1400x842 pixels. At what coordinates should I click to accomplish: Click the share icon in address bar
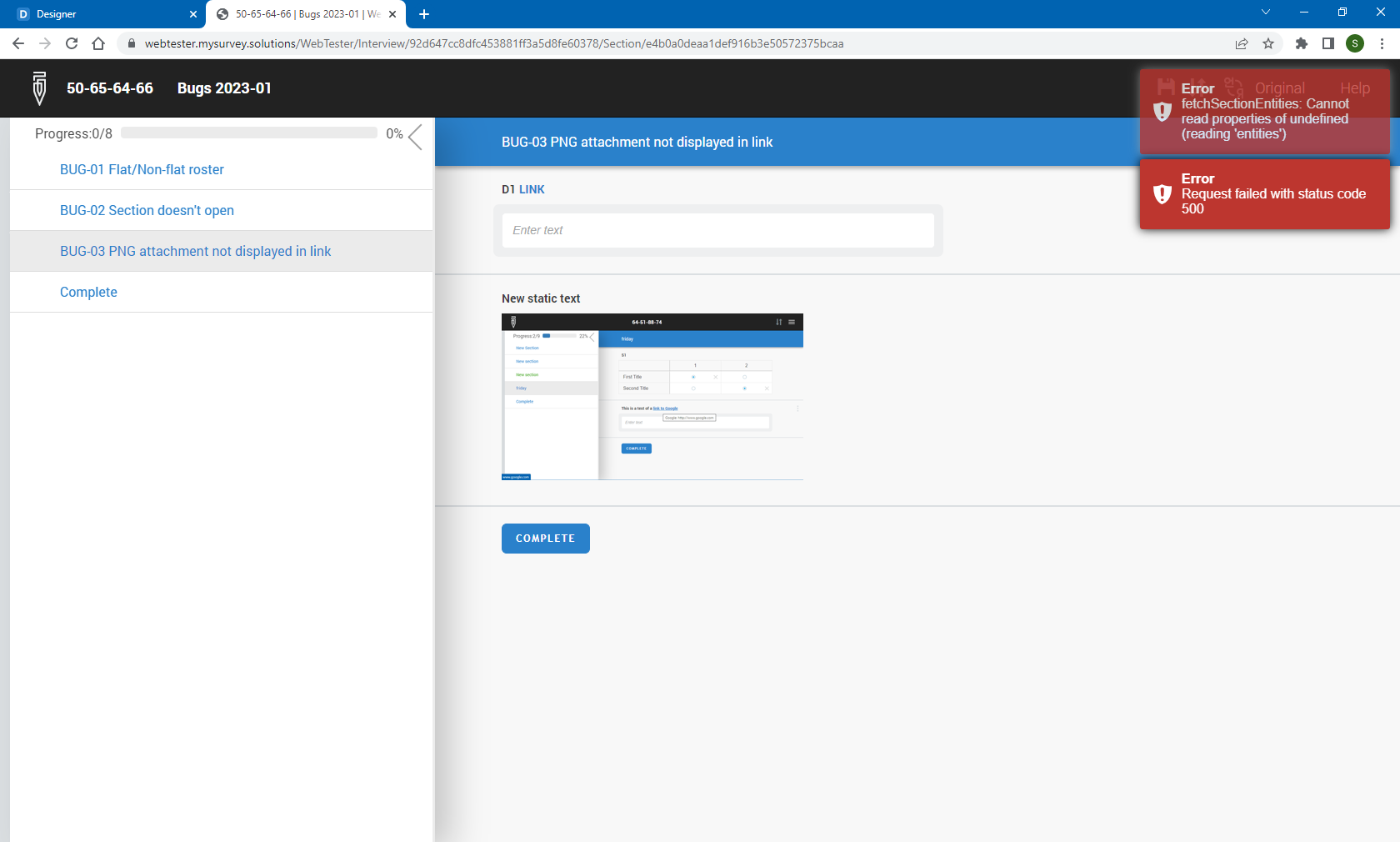point(1242,43)
